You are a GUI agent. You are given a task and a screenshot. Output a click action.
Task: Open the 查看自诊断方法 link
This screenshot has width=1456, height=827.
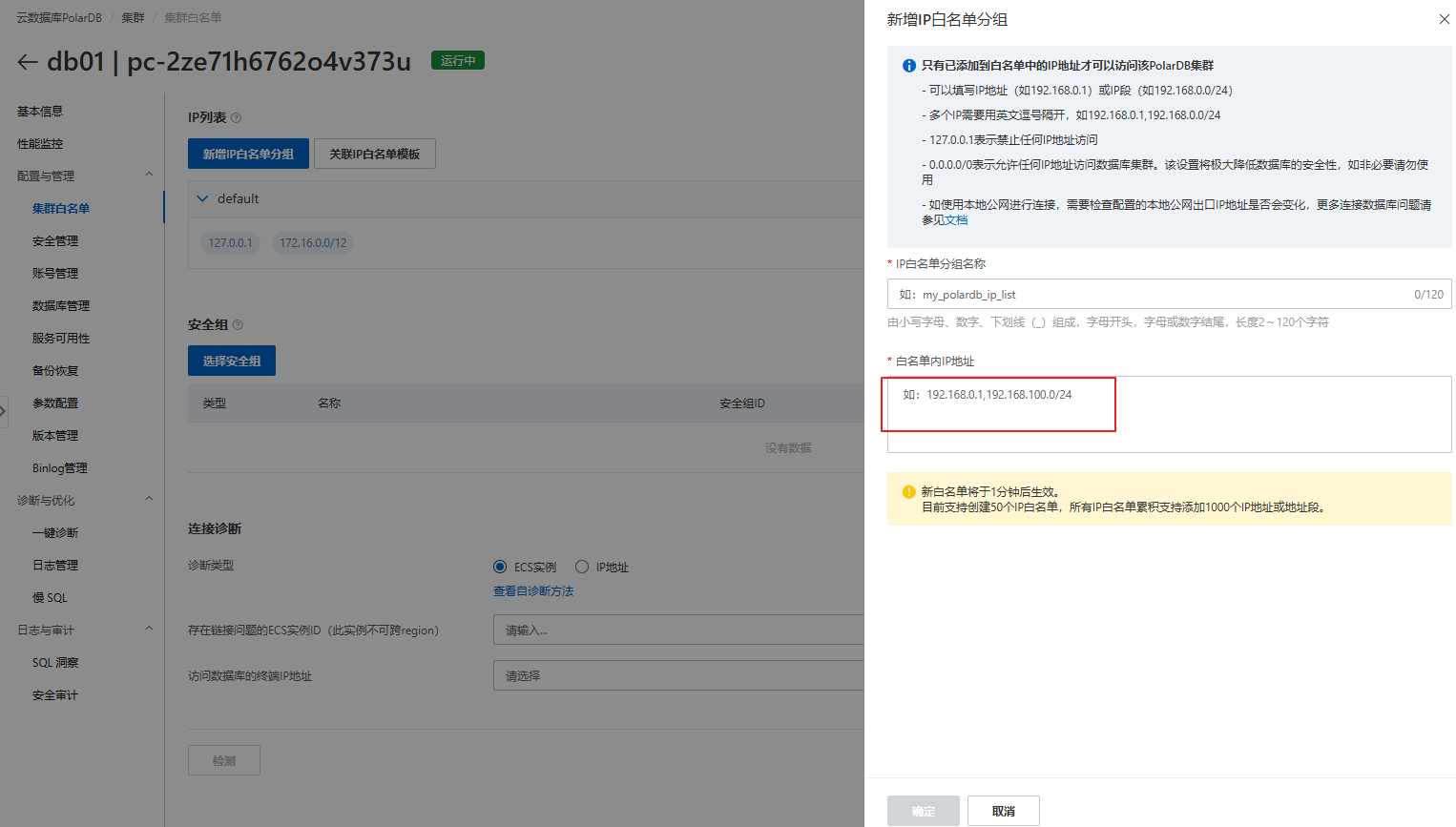pyautogui.click(x=533, y=591)
